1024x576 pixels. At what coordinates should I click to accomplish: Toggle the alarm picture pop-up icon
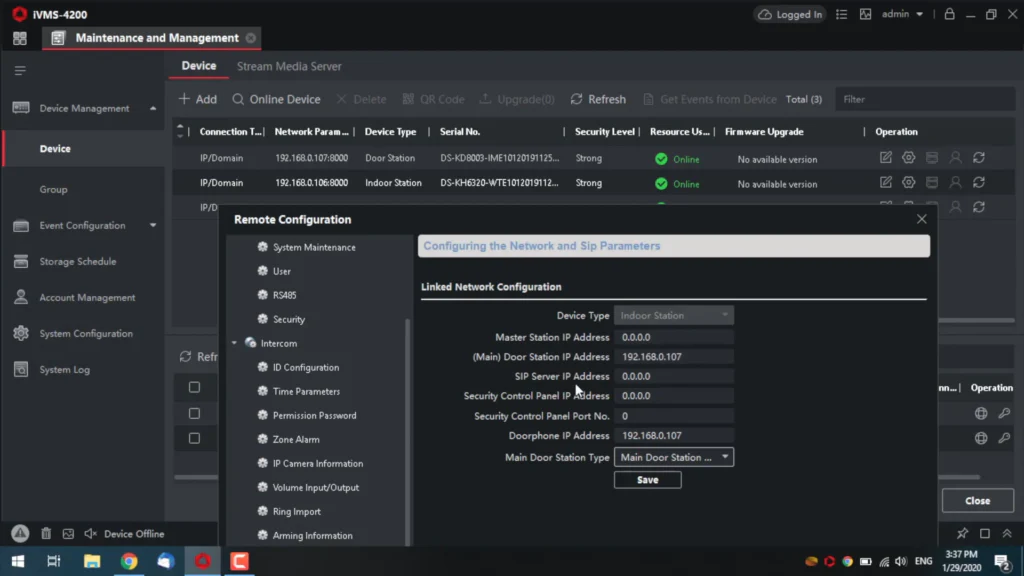tap(68, 534)
